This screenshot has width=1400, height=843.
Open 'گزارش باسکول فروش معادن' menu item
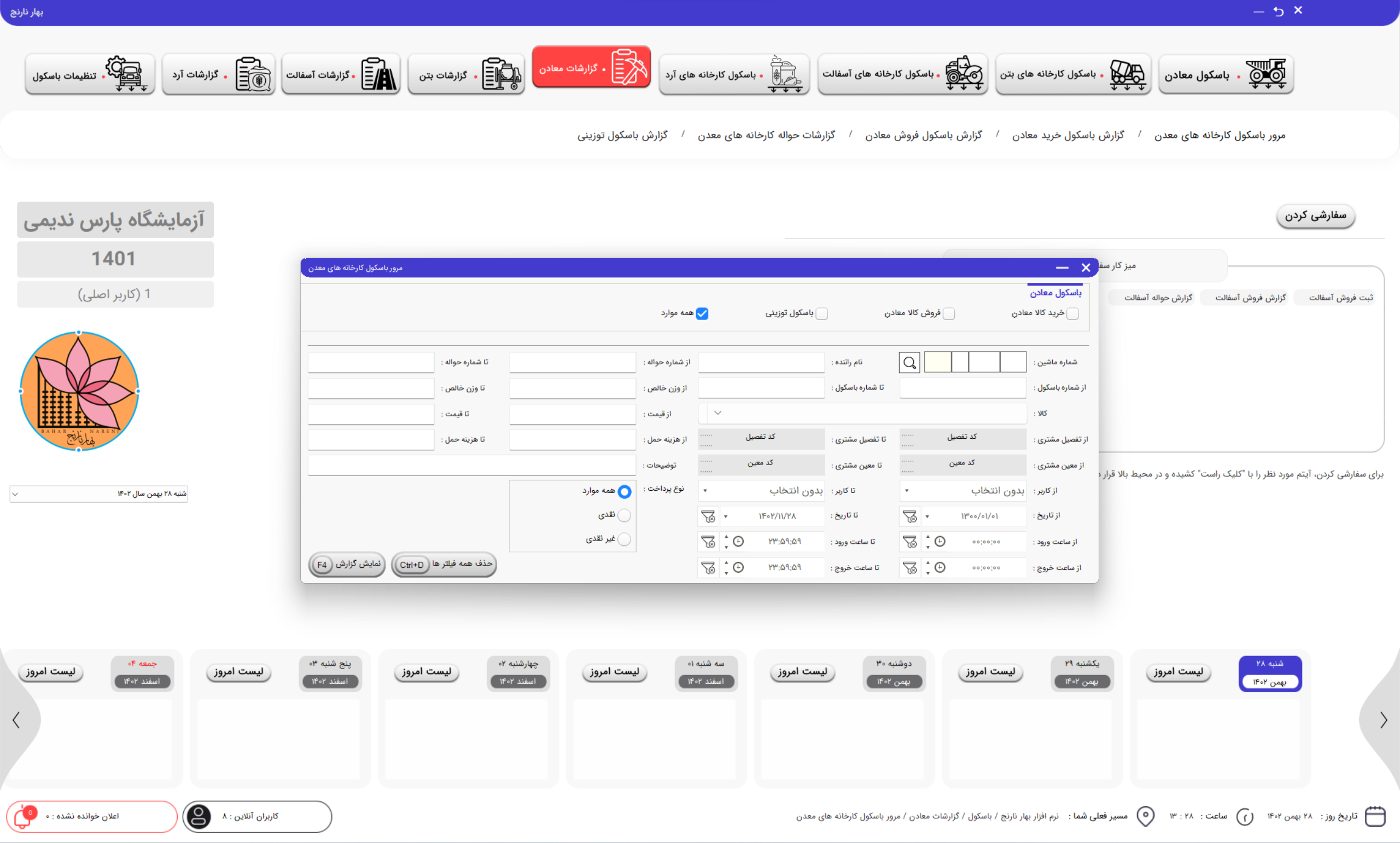tap(923, 135)
